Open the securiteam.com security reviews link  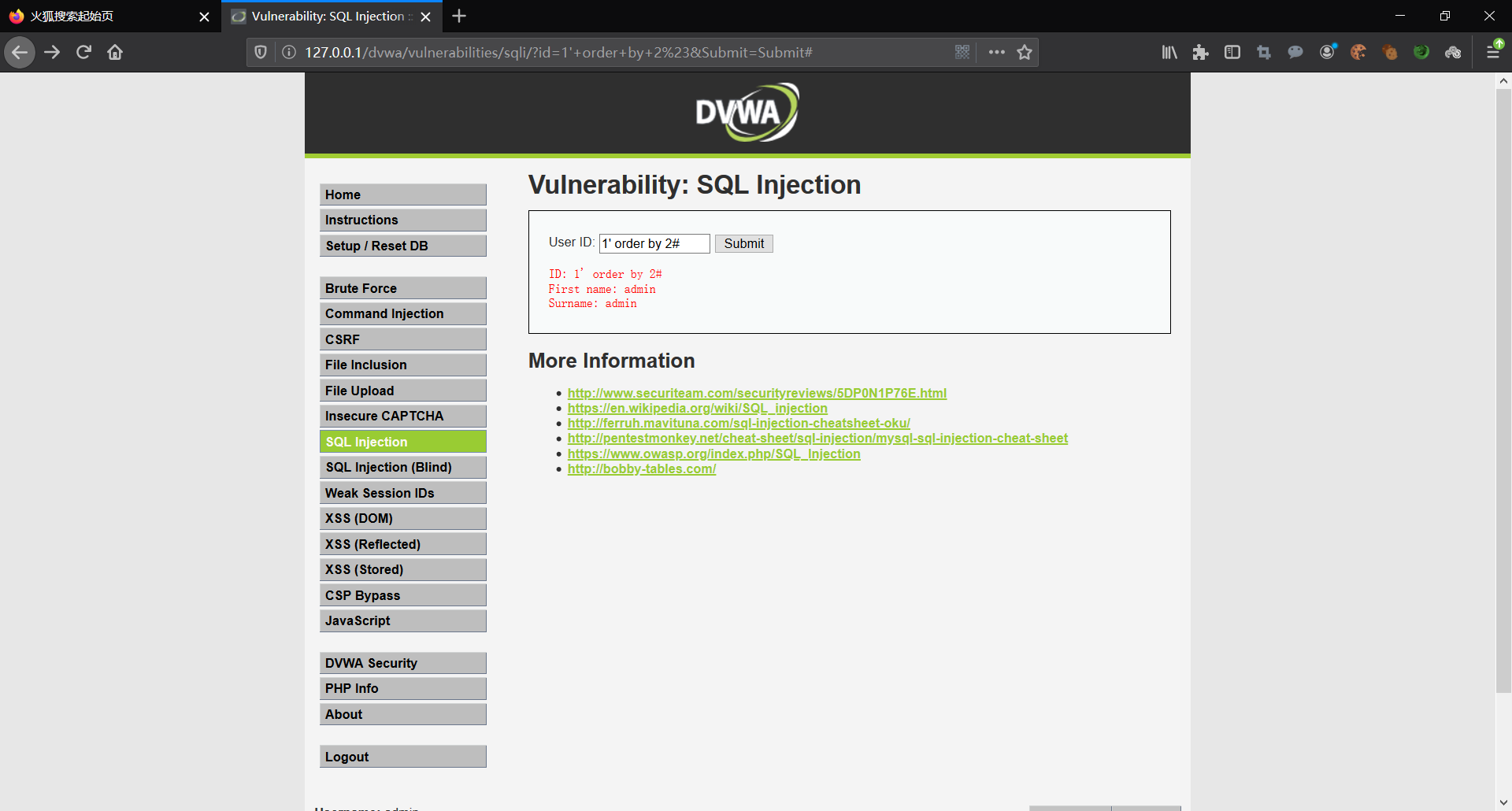pyautogui.click(x=757, y=393)
